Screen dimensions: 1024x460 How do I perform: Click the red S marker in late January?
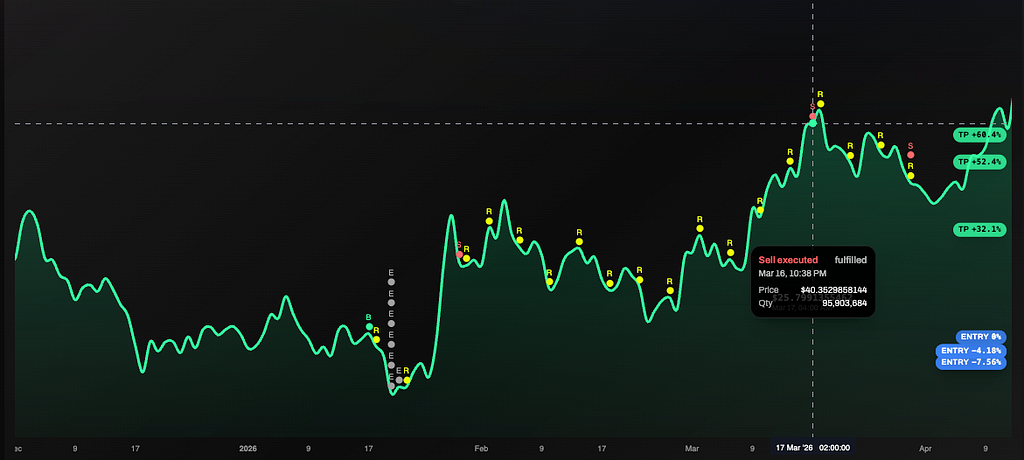[459, 254]
